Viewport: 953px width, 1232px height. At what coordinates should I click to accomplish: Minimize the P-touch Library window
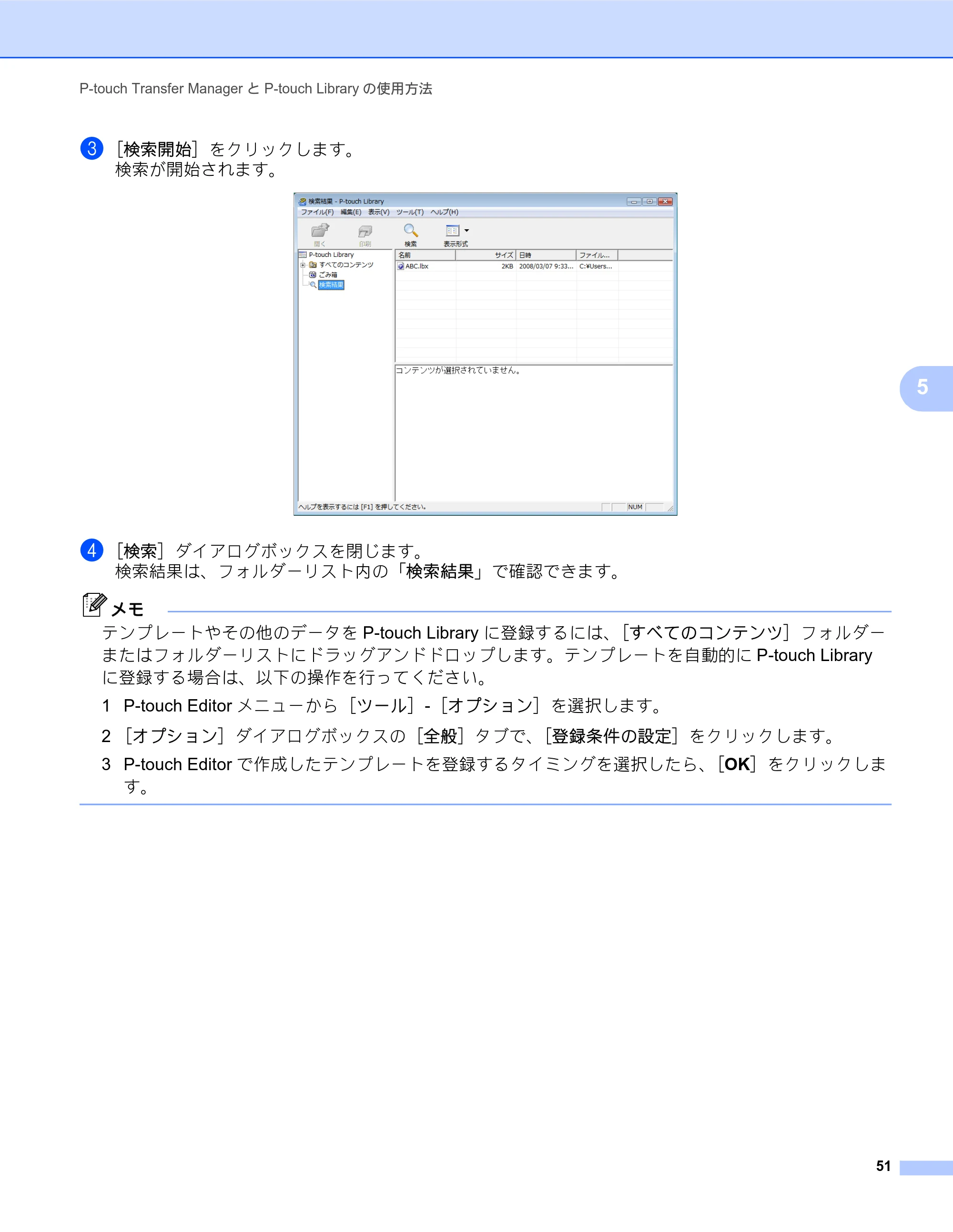click(x=634, y=202)
